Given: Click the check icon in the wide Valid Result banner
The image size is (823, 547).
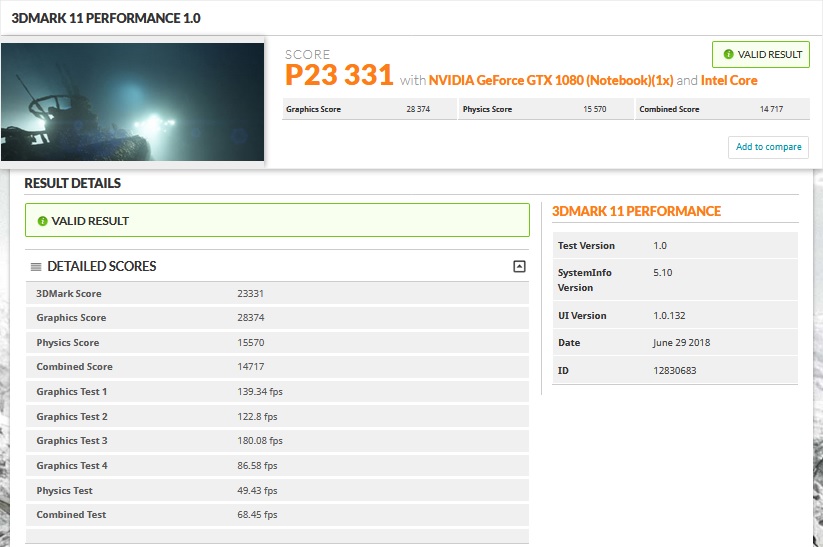Looking at the screenshot, I should point(43,221).
